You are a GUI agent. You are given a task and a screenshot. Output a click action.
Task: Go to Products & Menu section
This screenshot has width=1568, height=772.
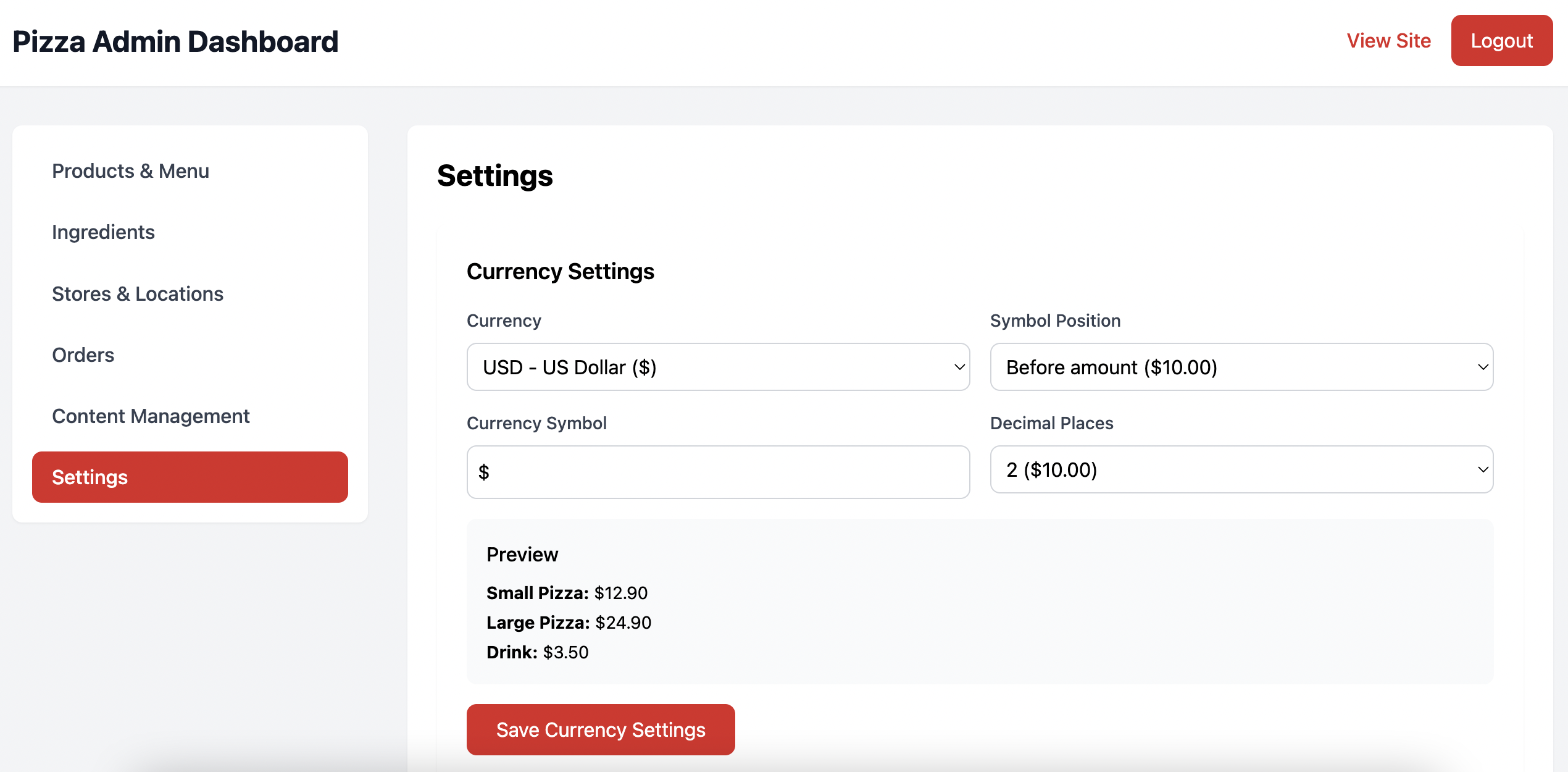coord(130,171)
